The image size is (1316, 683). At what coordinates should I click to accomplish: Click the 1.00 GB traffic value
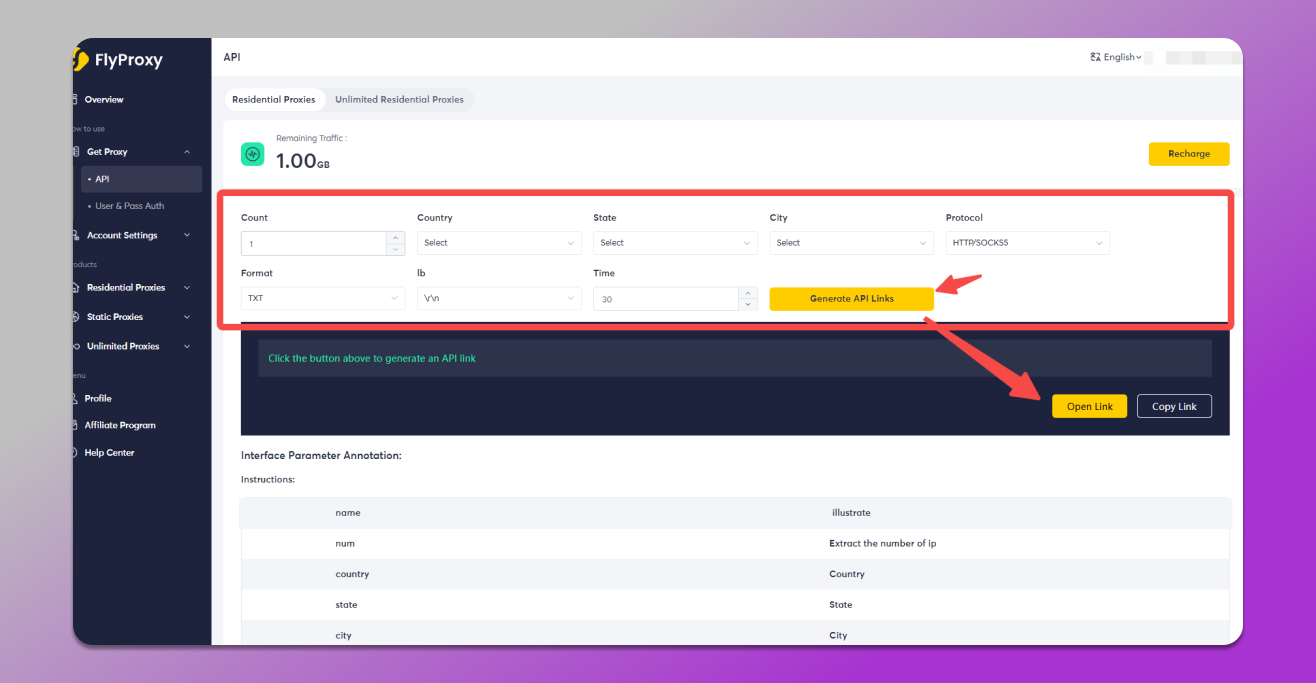tap(302, 161)
